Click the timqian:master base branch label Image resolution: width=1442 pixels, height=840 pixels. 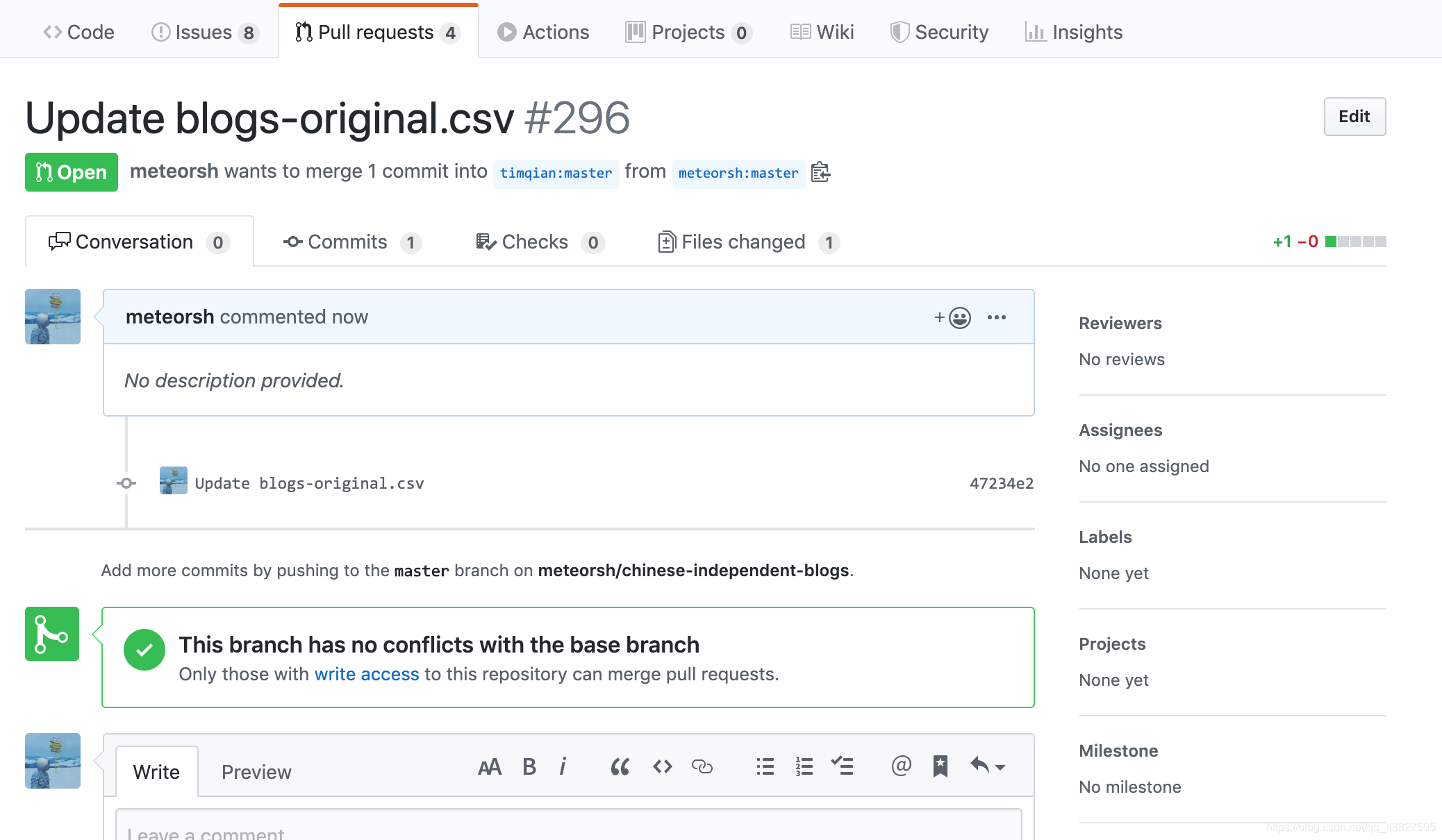pos(556,173)
